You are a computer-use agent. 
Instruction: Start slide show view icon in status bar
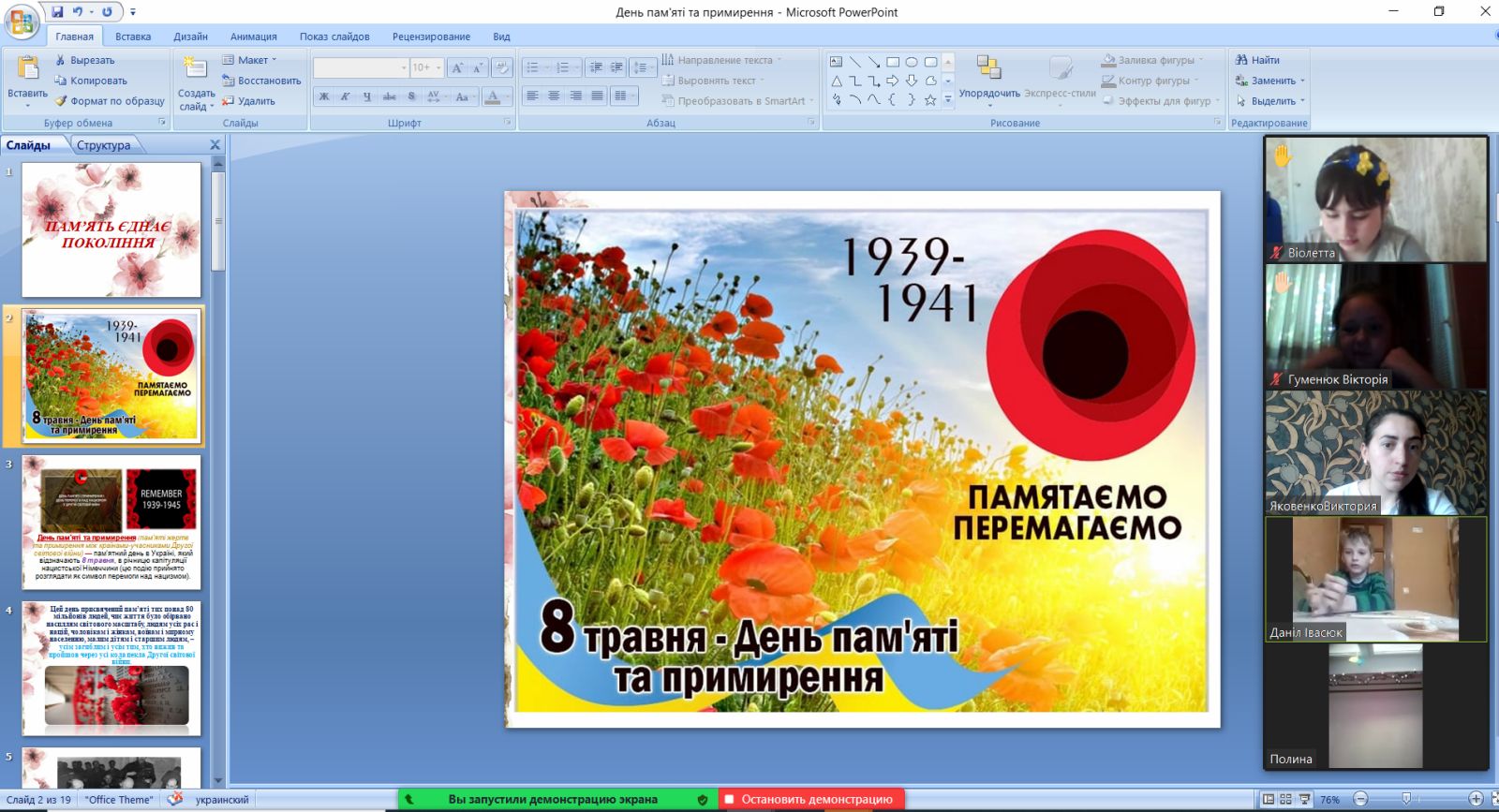(1304, 799)
